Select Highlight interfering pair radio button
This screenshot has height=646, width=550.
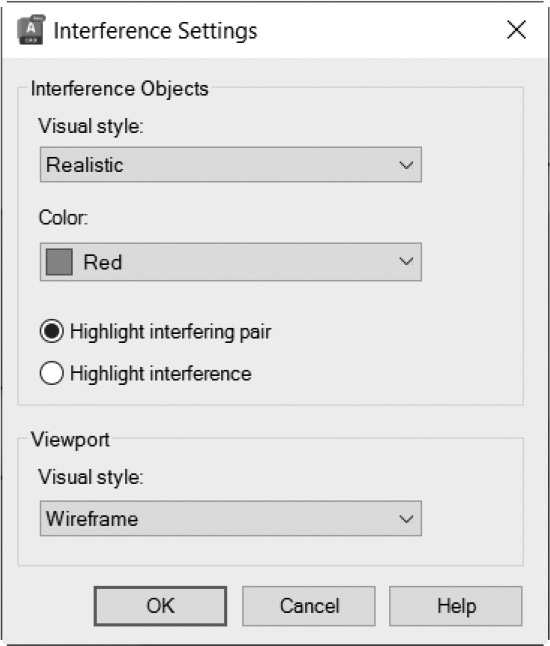point(51,331)
